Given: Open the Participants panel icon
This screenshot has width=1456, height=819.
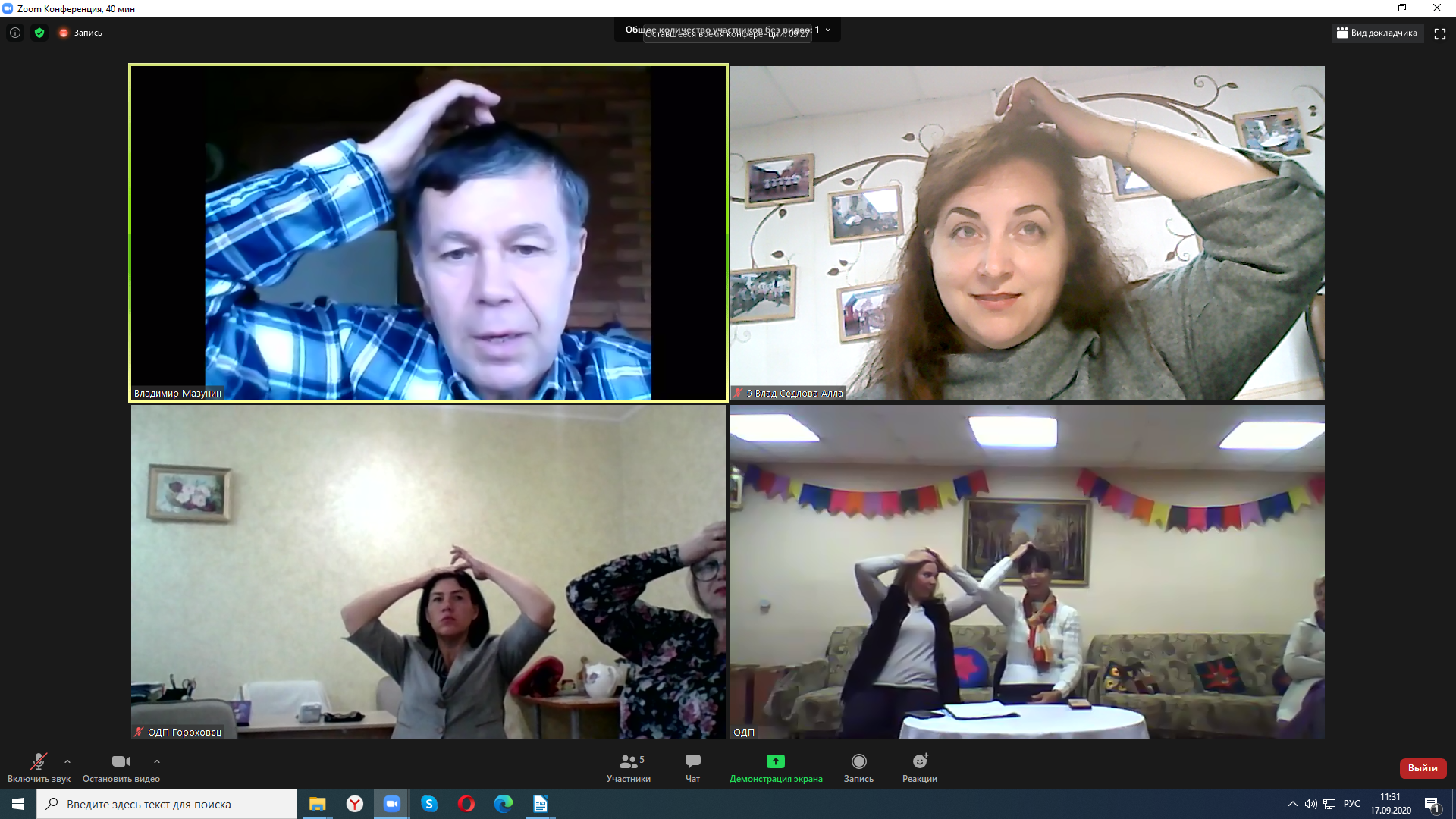Looking at the screenshot, I should 628,761.
